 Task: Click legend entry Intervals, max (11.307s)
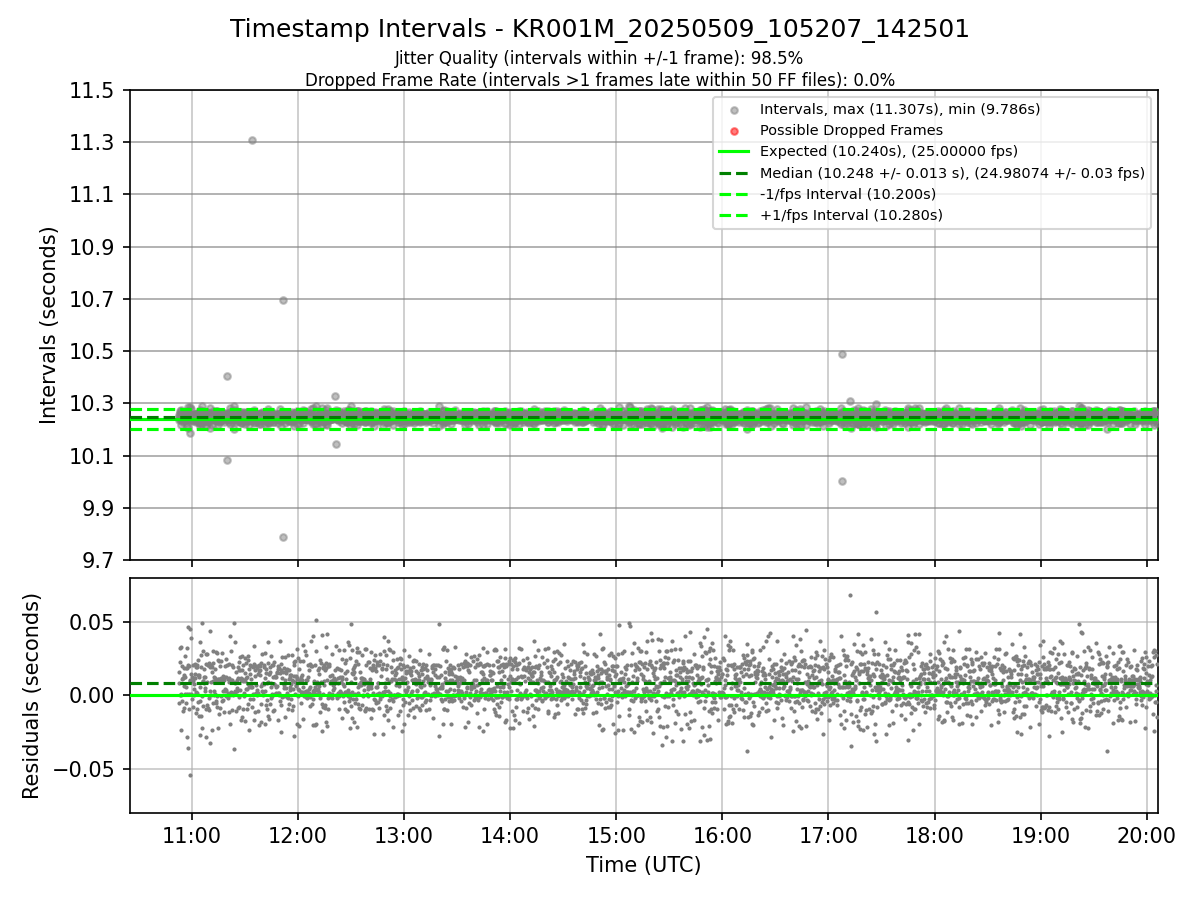tap(900, 109)
